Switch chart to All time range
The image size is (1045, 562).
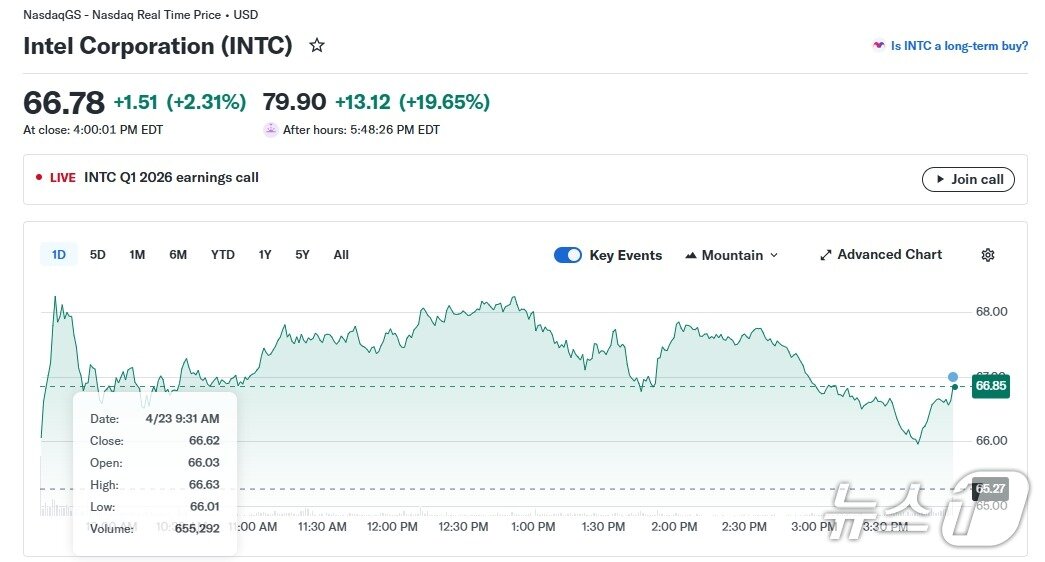(x=341, y=255)
